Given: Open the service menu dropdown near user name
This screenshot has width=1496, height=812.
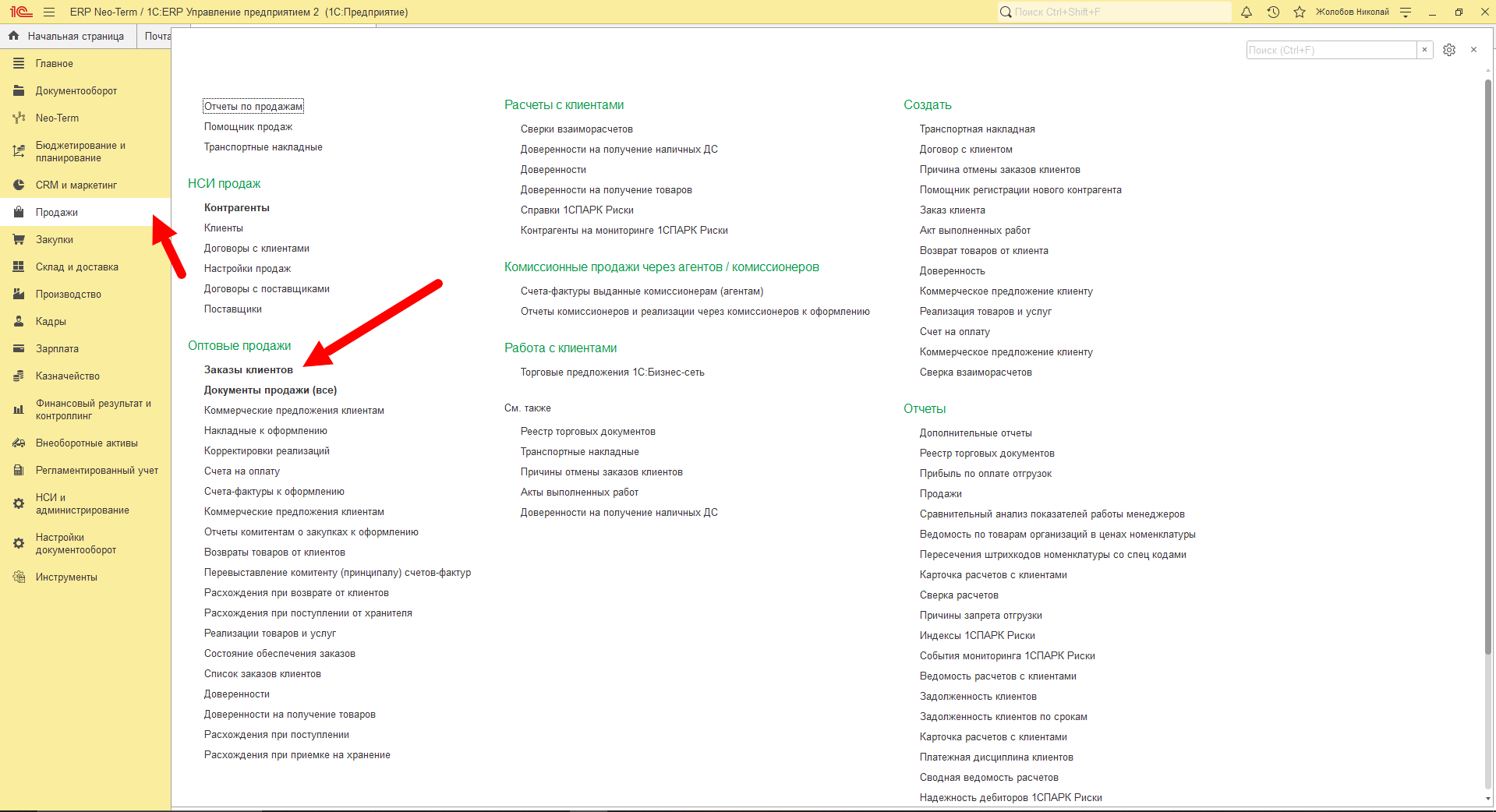Looking at the screenshot, I should tap(1406, 12).
